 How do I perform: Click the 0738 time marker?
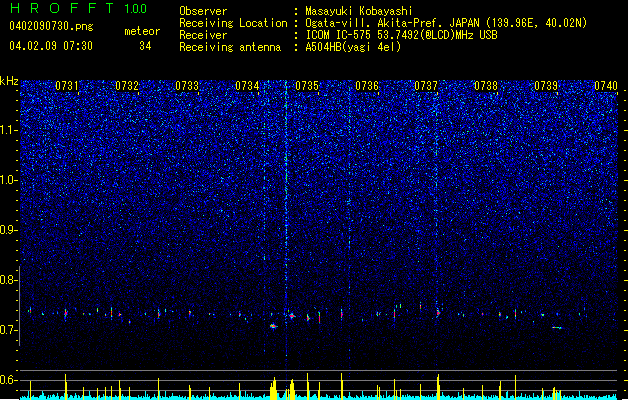pyautogui.click(x=486, y=86)
